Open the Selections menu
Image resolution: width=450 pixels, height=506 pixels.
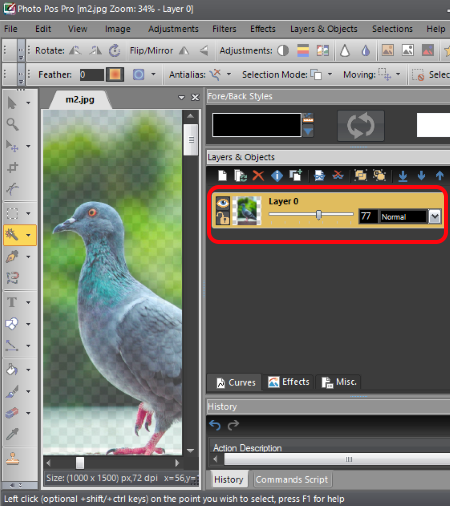tap(392, 29)
